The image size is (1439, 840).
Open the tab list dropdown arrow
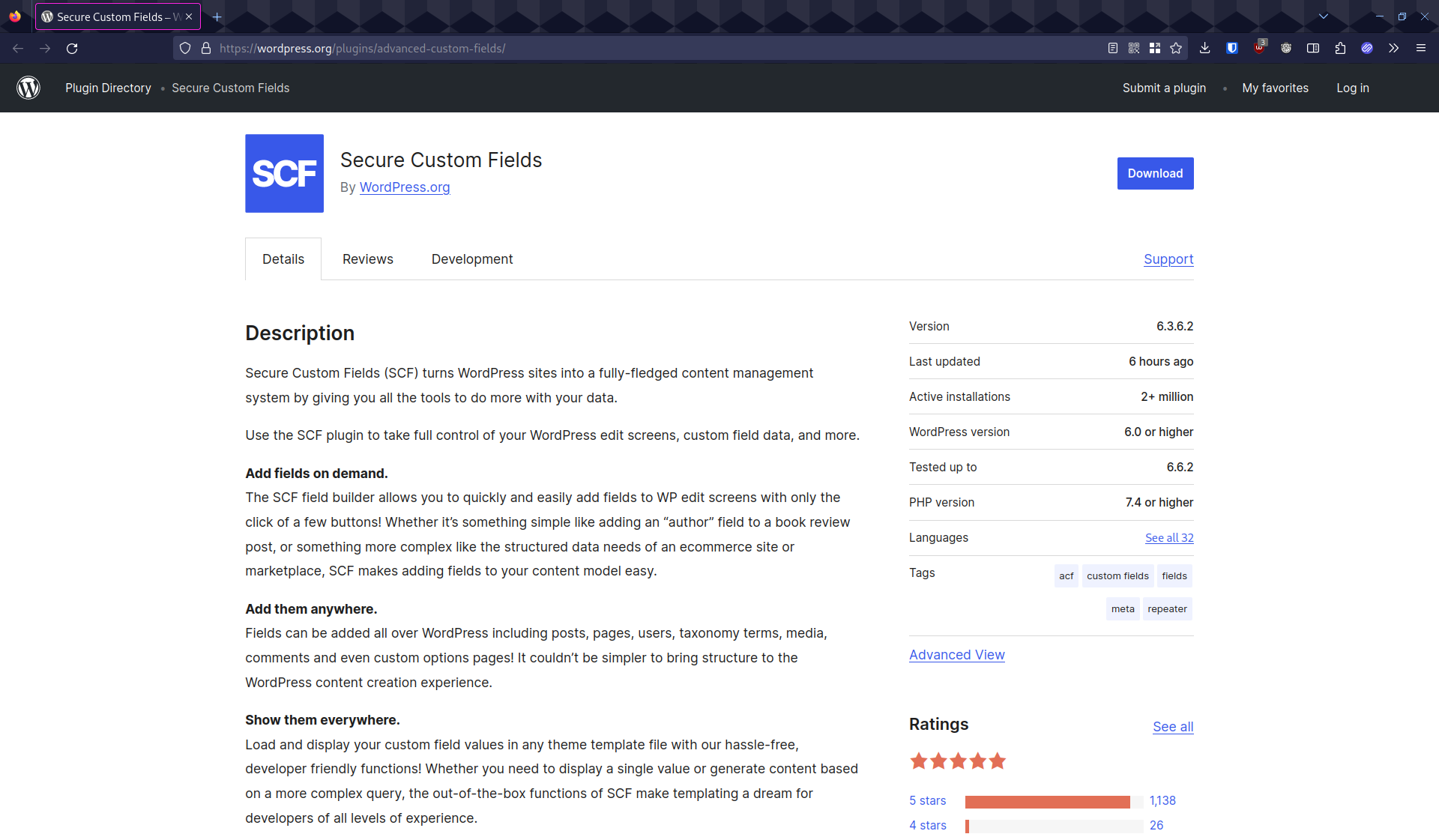(1324, 16)
